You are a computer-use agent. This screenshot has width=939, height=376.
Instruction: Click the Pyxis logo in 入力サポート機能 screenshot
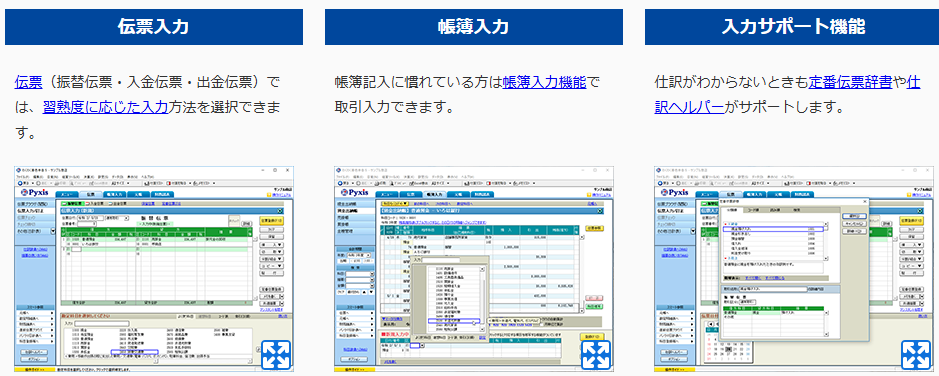tap(674, 193)
